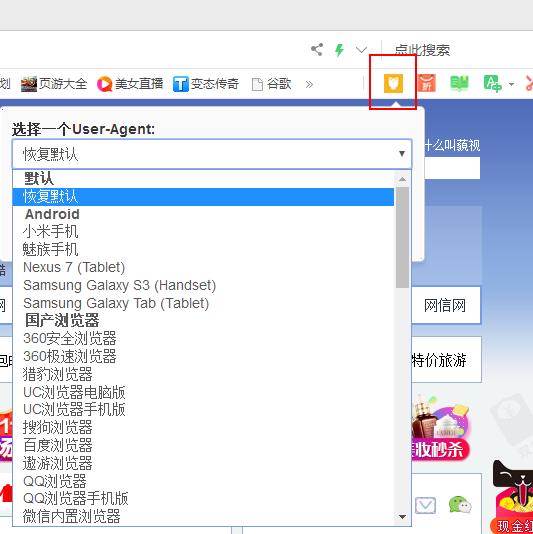Screen dimensions: 533x534
Task: Open the 页游大全 bookmark
Action: pyautogui.click(x=54, y=84)
